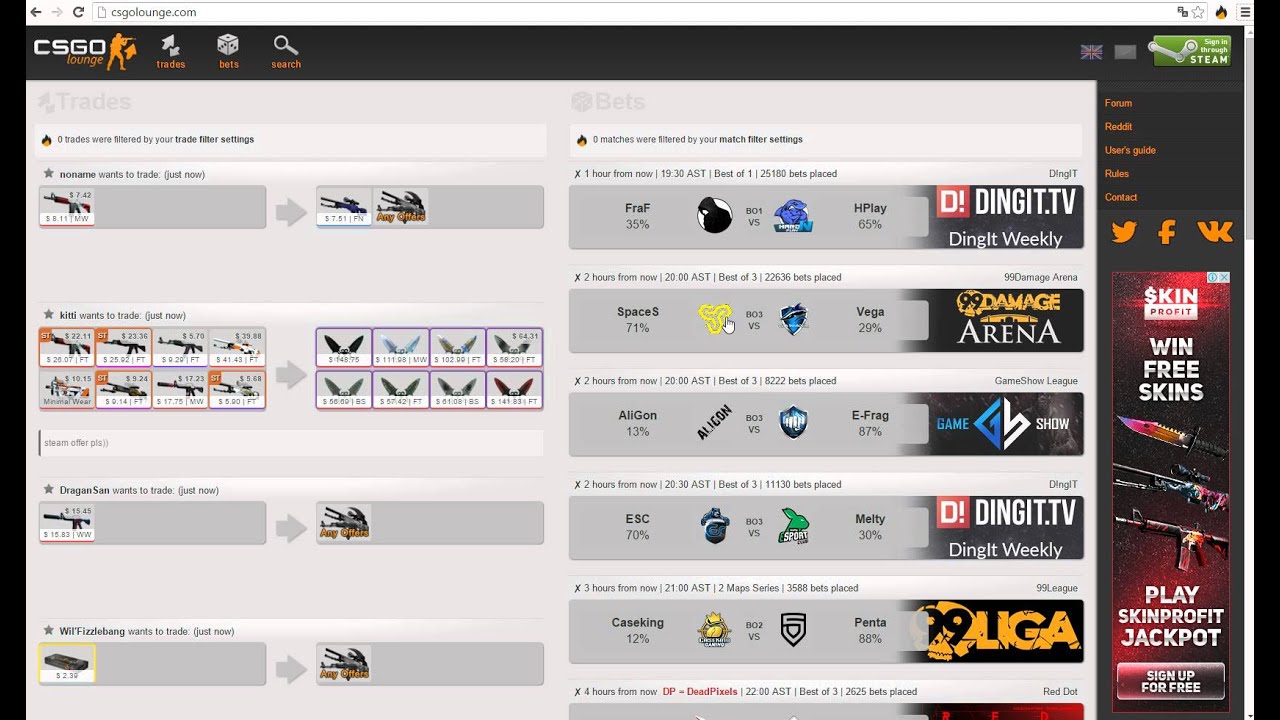Open the Rules link
The height and width of the screenshot is (720, 1280).
[1116, 174]
